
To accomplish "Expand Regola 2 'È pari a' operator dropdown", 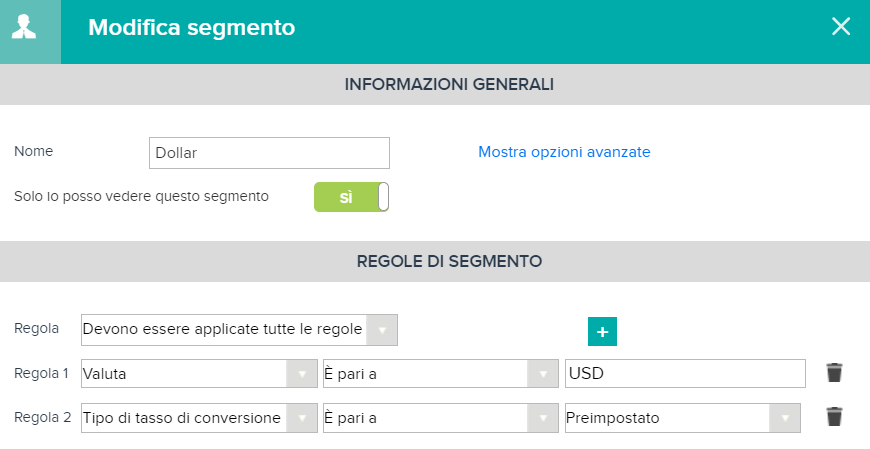I will pyautogui.click(x=441, y=418).
